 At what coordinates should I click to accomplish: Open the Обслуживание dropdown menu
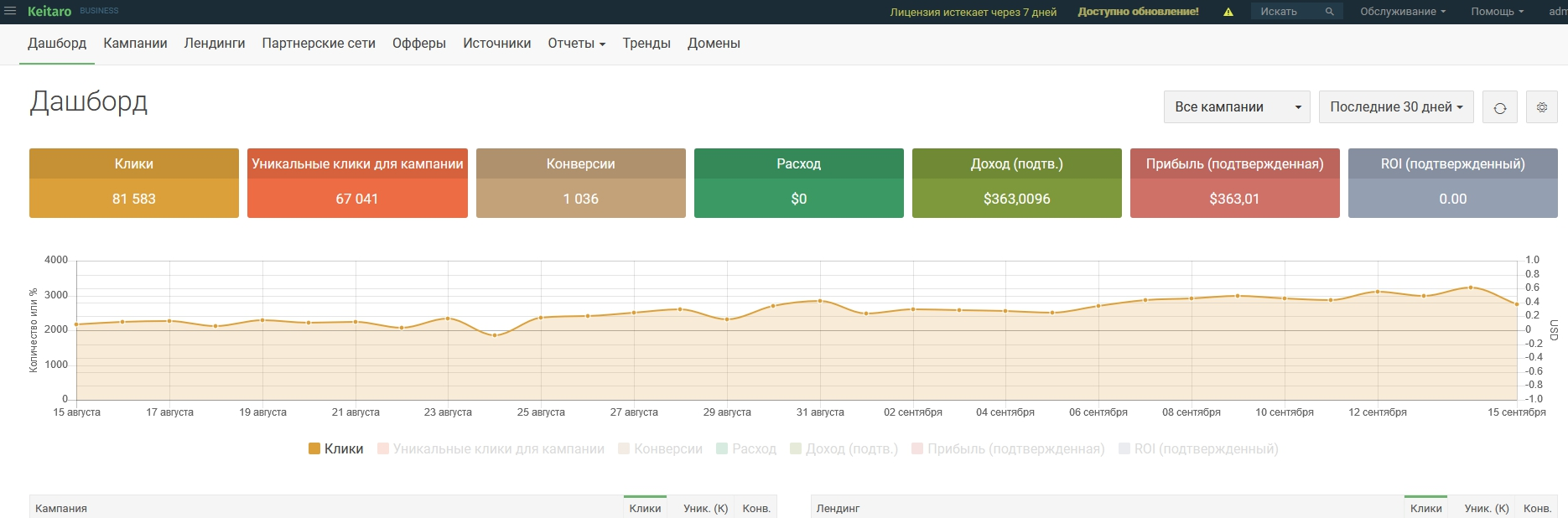[x=1403, y=12]
